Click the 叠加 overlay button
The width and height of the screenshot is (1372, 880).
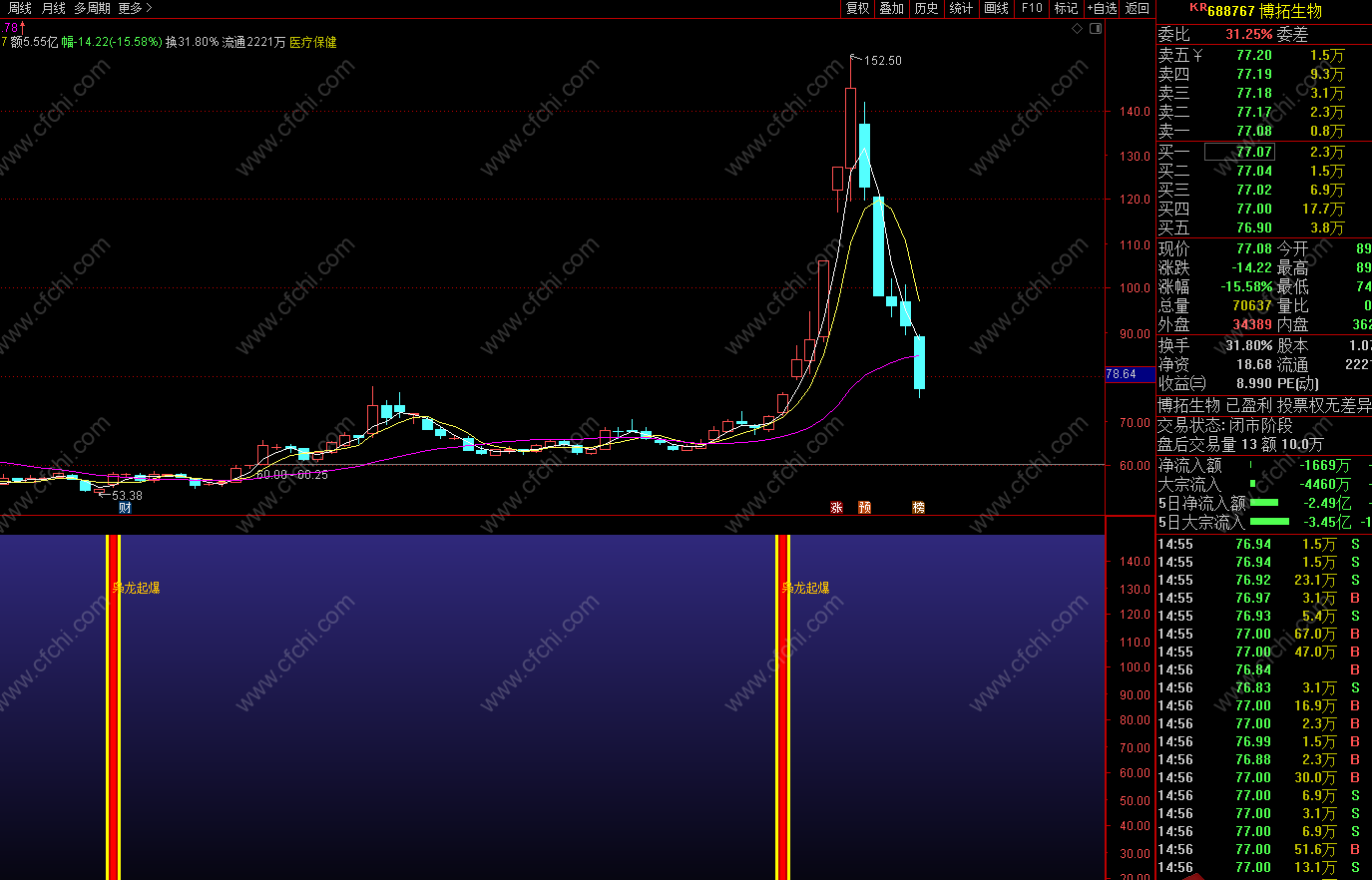891,8
